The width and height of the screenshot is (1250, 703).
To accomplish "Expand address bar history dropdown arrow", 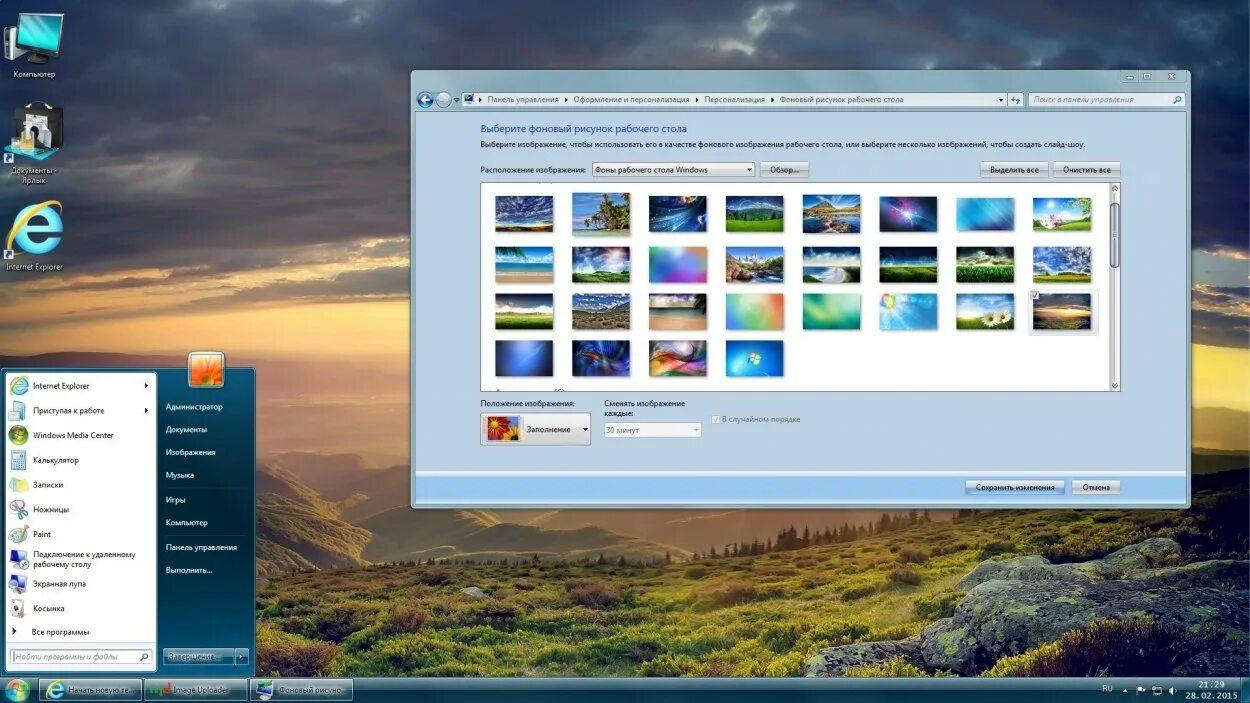I will click(1001, 100).
